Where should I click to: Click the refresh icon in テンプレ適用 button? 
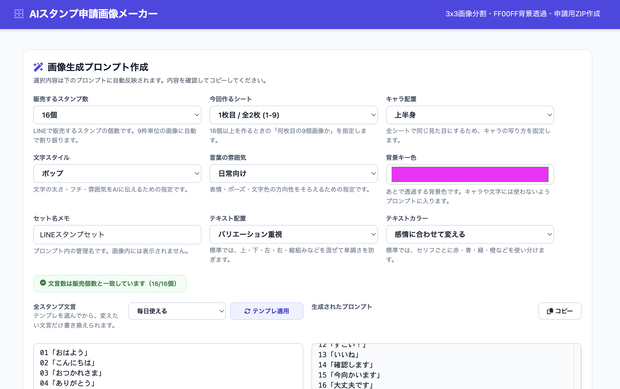coord(247,311)
